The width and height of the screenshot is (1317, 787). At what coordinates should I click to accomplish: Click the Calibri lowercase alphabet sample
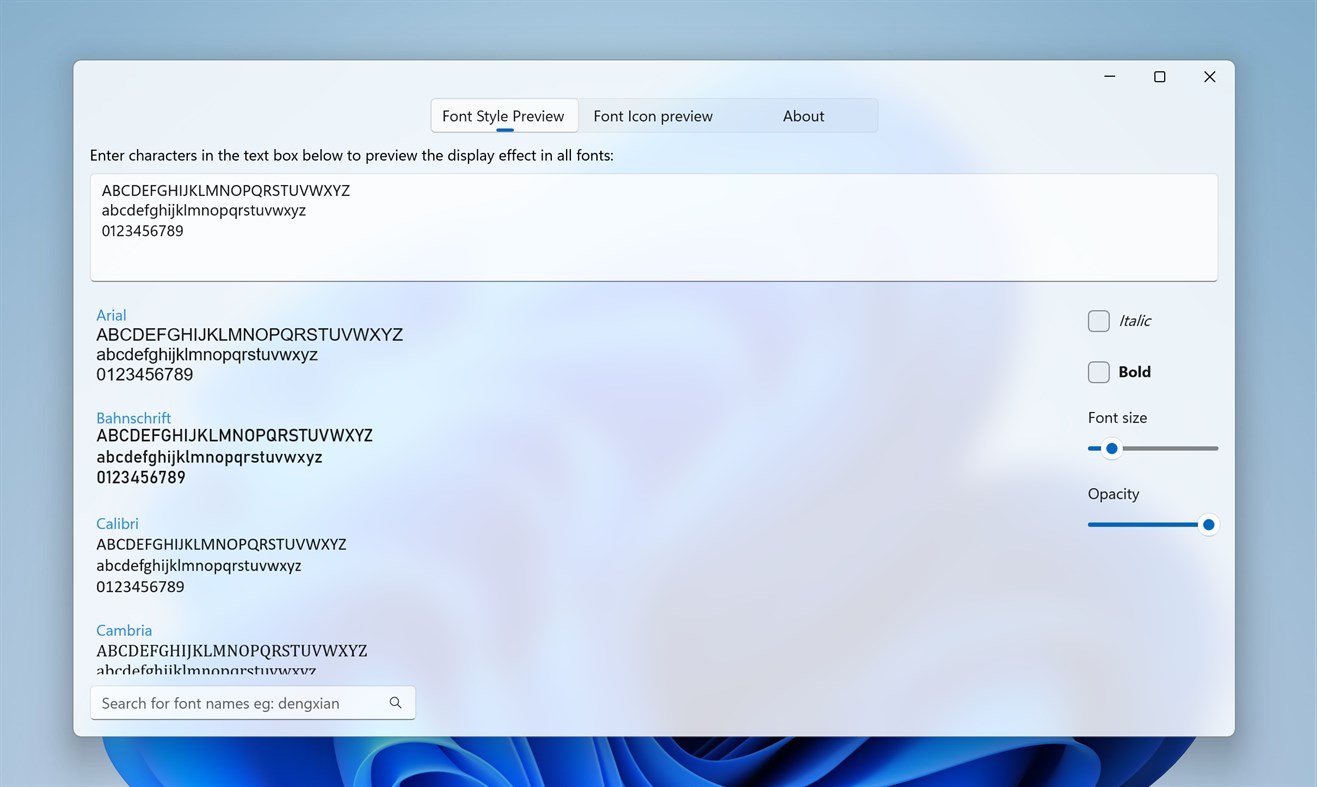[x=199, y=566]
